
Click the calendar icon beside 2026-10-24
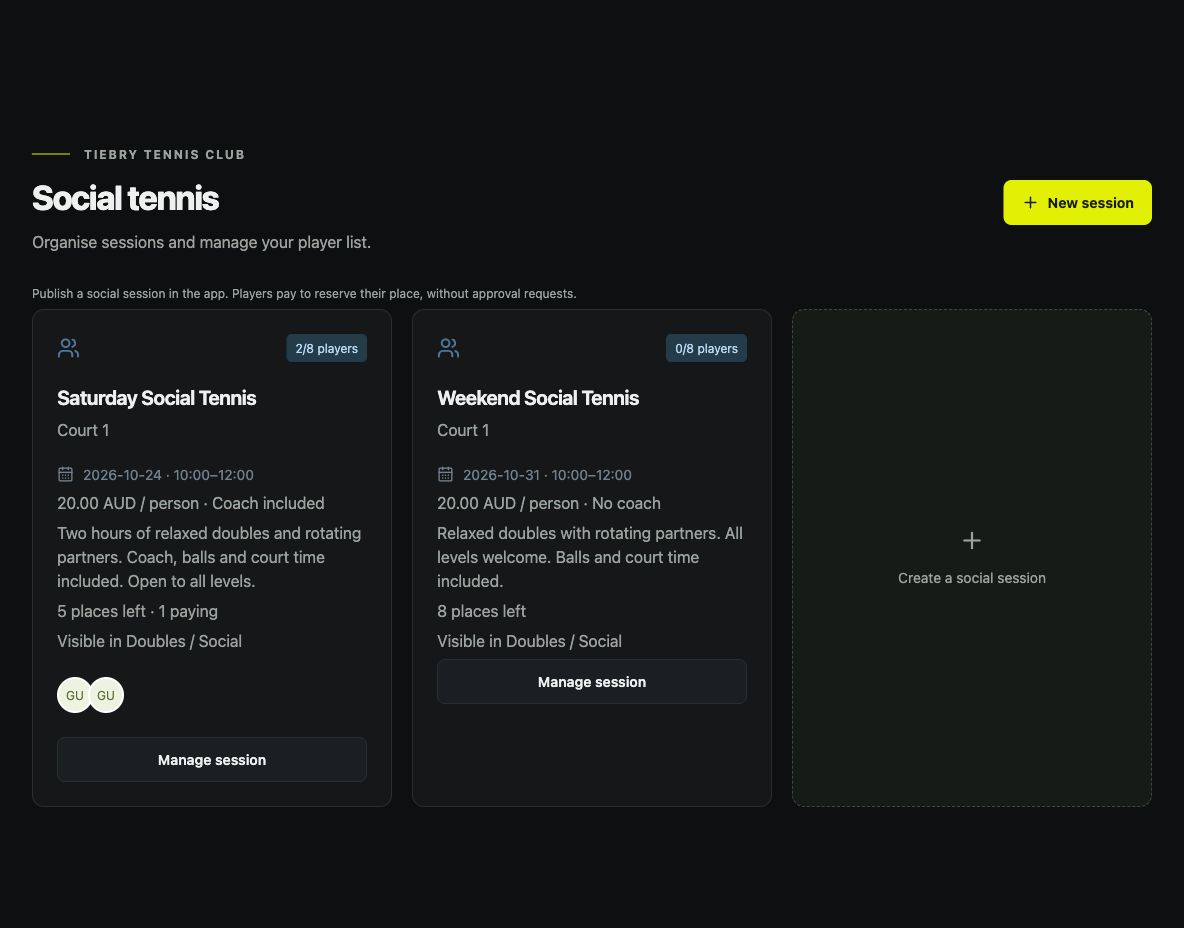(x=66, y=474)
